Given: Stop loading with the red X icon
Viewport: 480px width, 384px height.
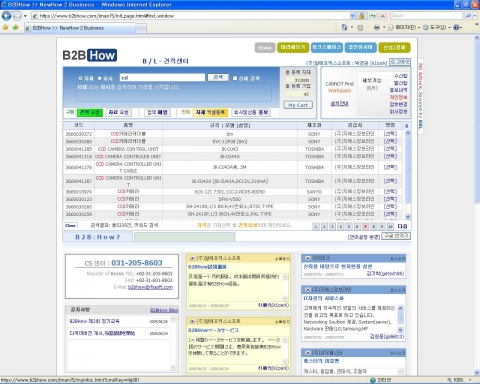Looking at the screenshot, I should point(383,16).
